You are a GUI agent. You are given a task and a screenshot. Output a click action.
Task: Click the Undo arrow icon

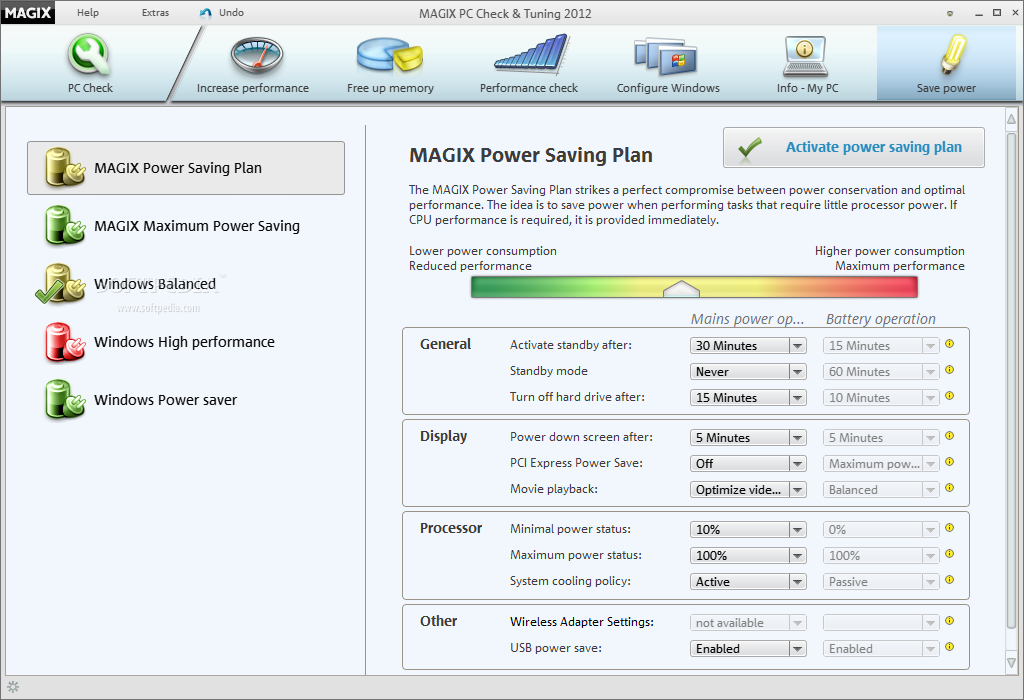pyautogui.click(x=206, y=13)
